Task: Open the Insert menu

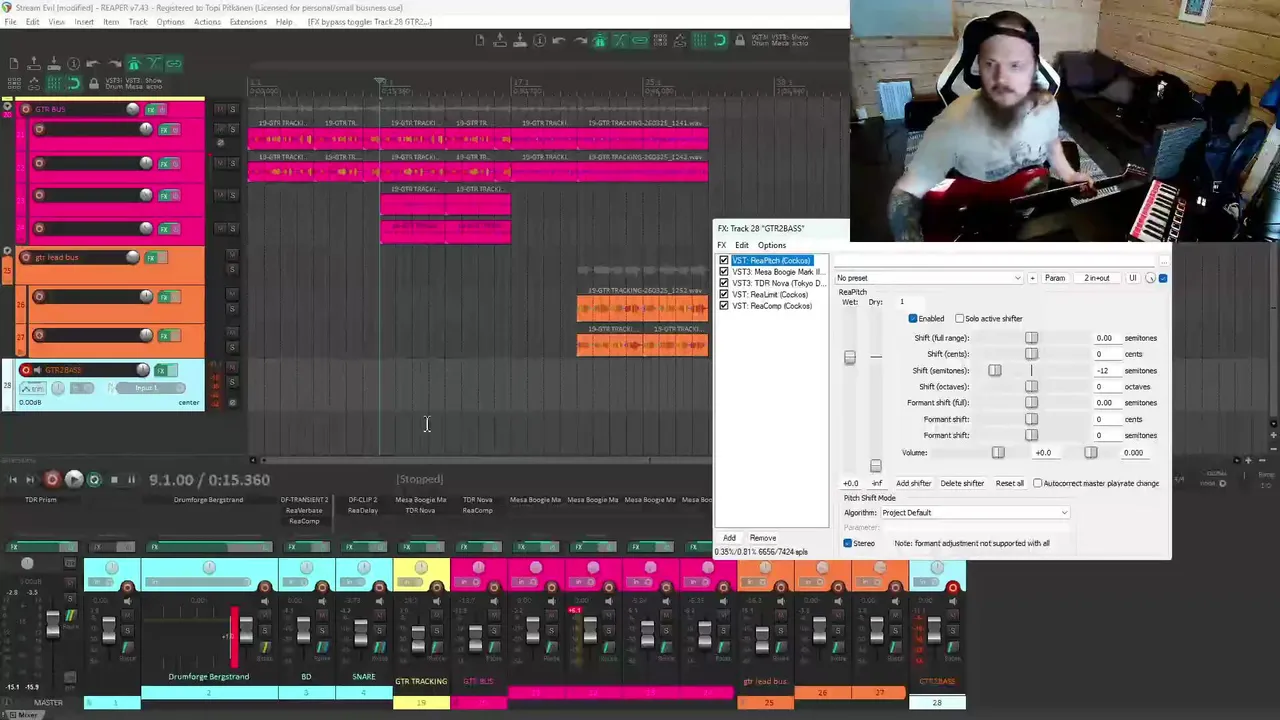Action: 84,22
